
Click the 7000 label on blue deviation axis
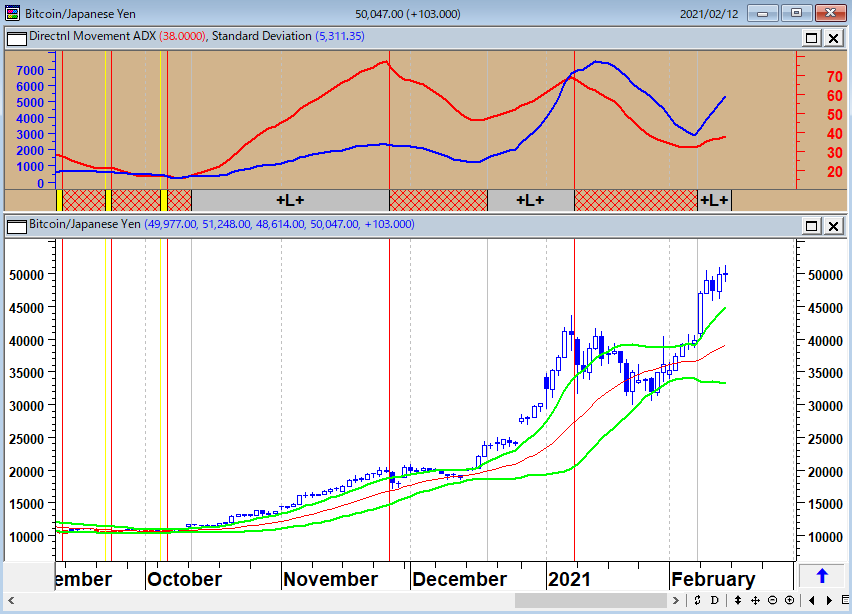pyautogui.click(x=30, y=70)
